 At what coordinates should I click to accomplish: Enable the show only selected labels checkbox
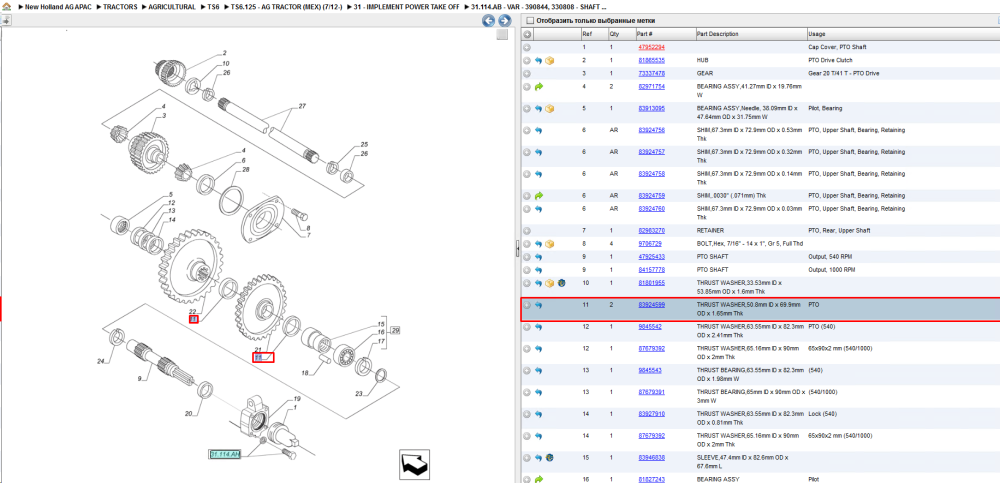529,20
